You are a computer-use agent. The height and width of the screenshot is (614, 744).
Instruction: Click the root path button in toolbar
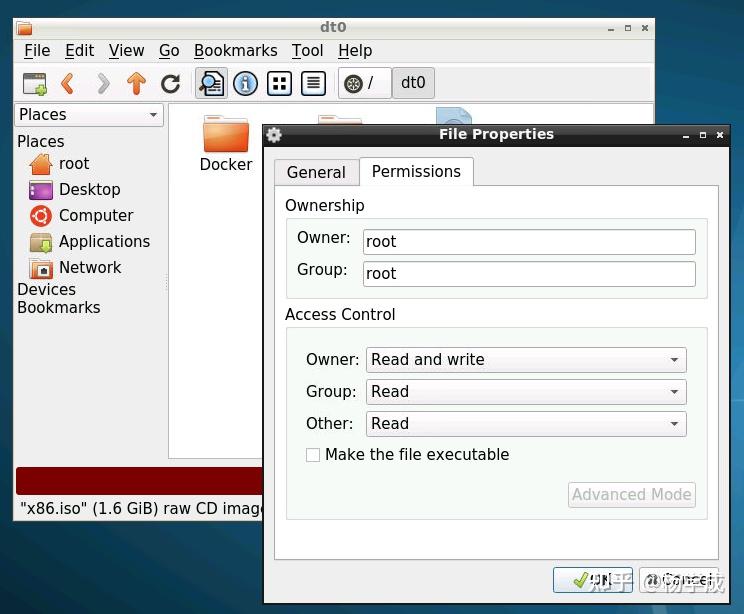(365, 83)
